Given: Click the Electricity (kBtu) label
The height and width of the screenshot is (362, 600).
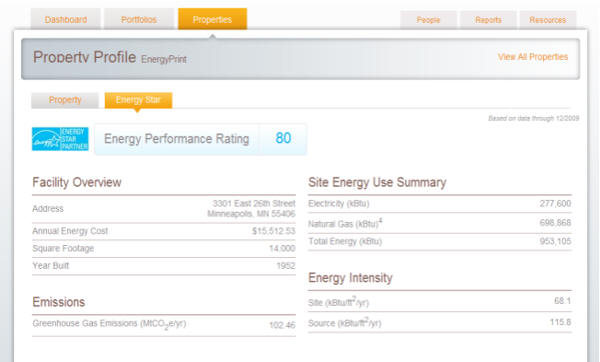Looking at the screenshot, I should tap(339, 204).
